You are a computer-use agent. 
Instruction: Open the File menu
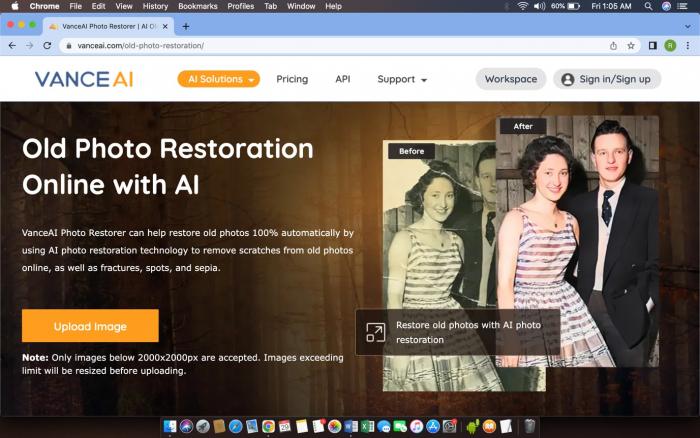pyautogui.click(x=75, y=6)
